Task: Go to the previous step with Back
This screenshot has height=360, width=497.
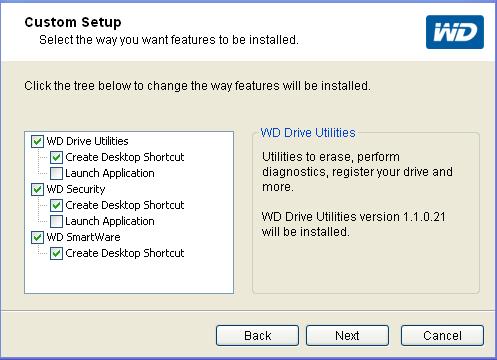Action: coord(257,335)
